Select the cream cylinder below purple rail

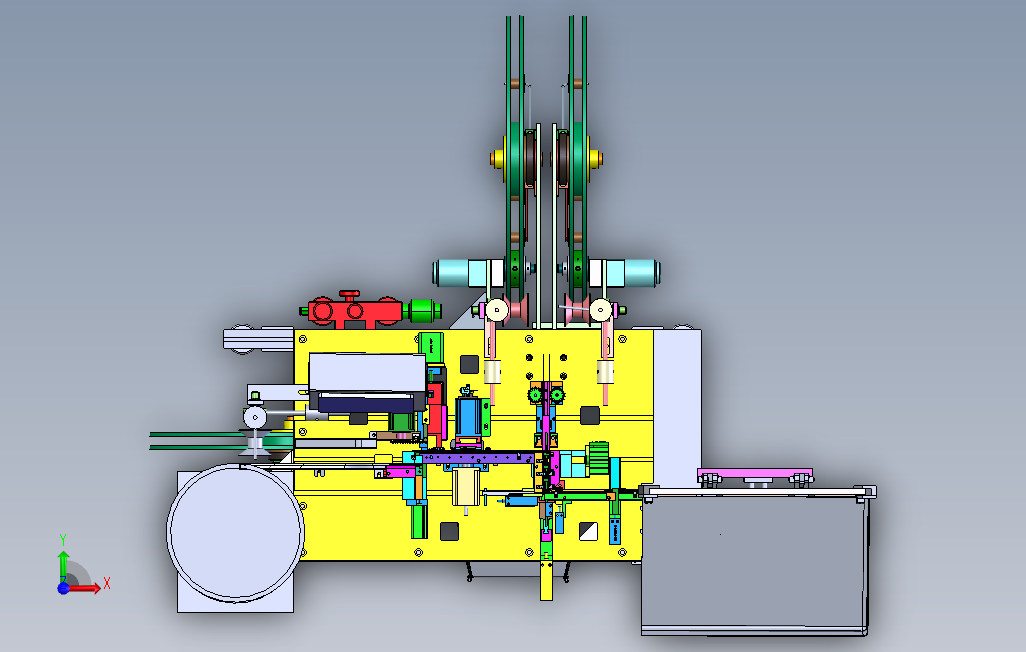tap(465, 487)
